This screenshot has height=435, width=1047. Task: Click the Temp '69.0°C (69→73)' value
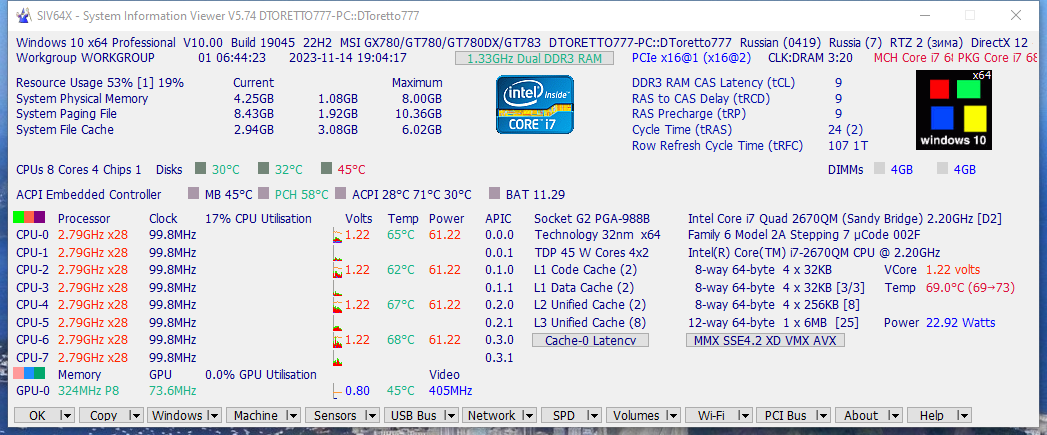coord(970,287)
